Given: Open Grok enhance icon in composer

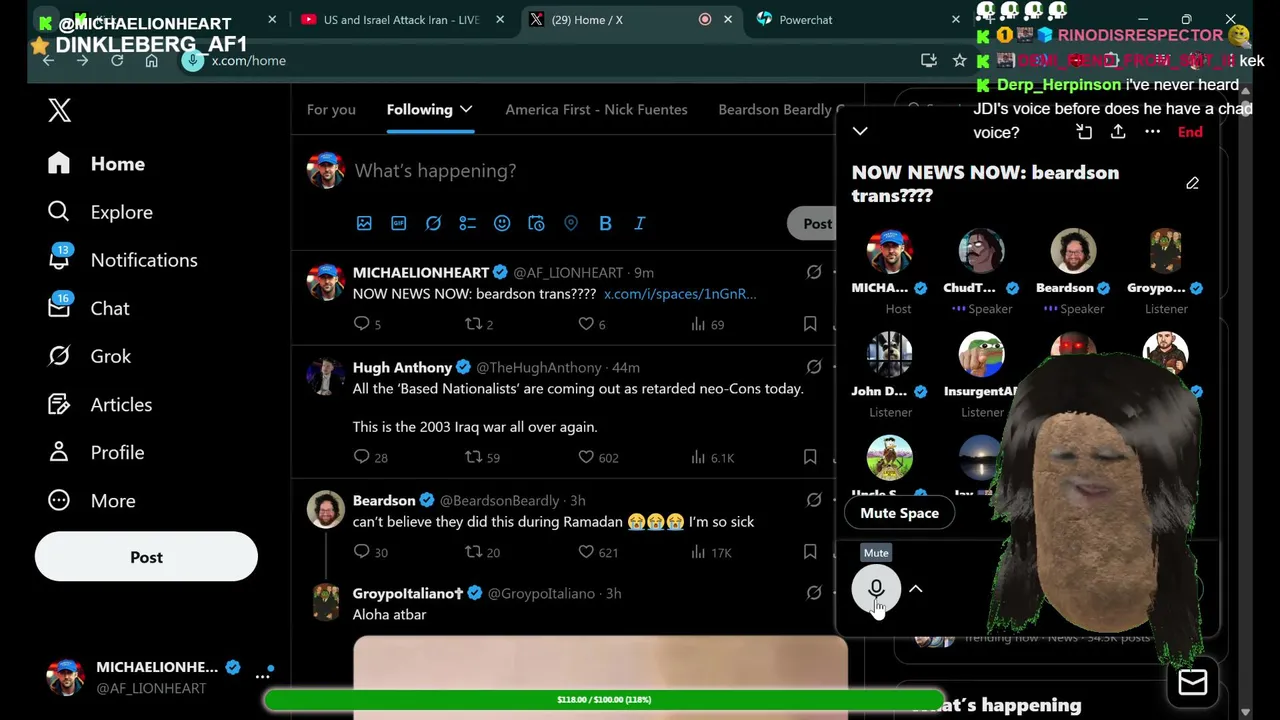Looking at the screenshot, I should [433, 223].
